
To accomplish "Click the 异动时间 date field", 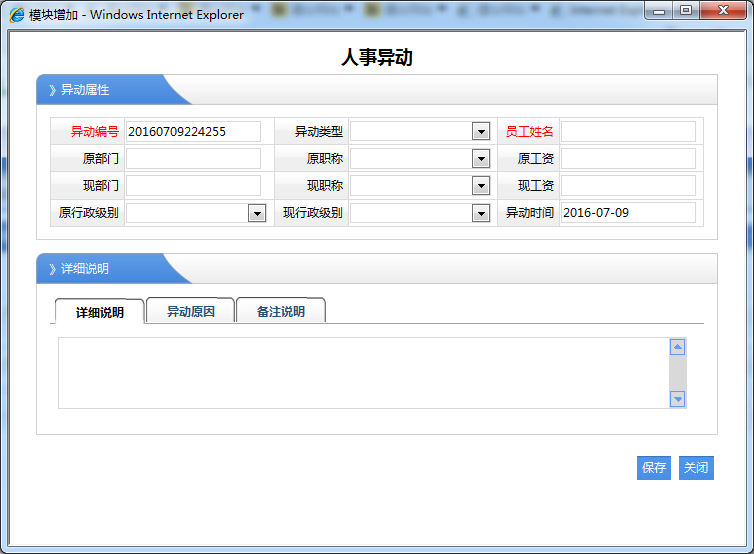I will click(628, 213).
